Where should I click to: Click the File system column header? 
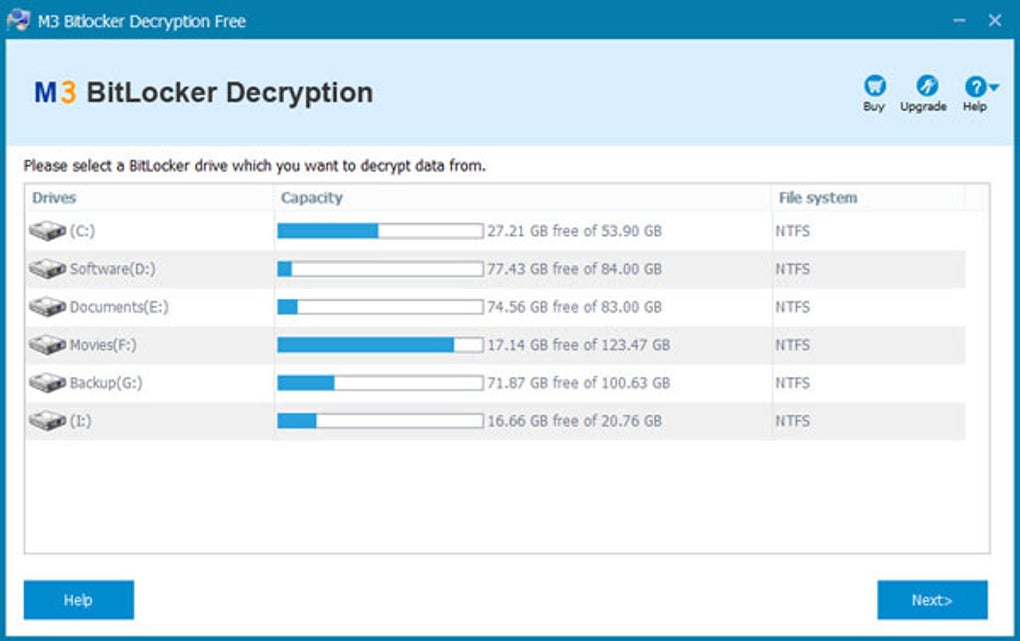pyautogui.click(x=818, y=198)
